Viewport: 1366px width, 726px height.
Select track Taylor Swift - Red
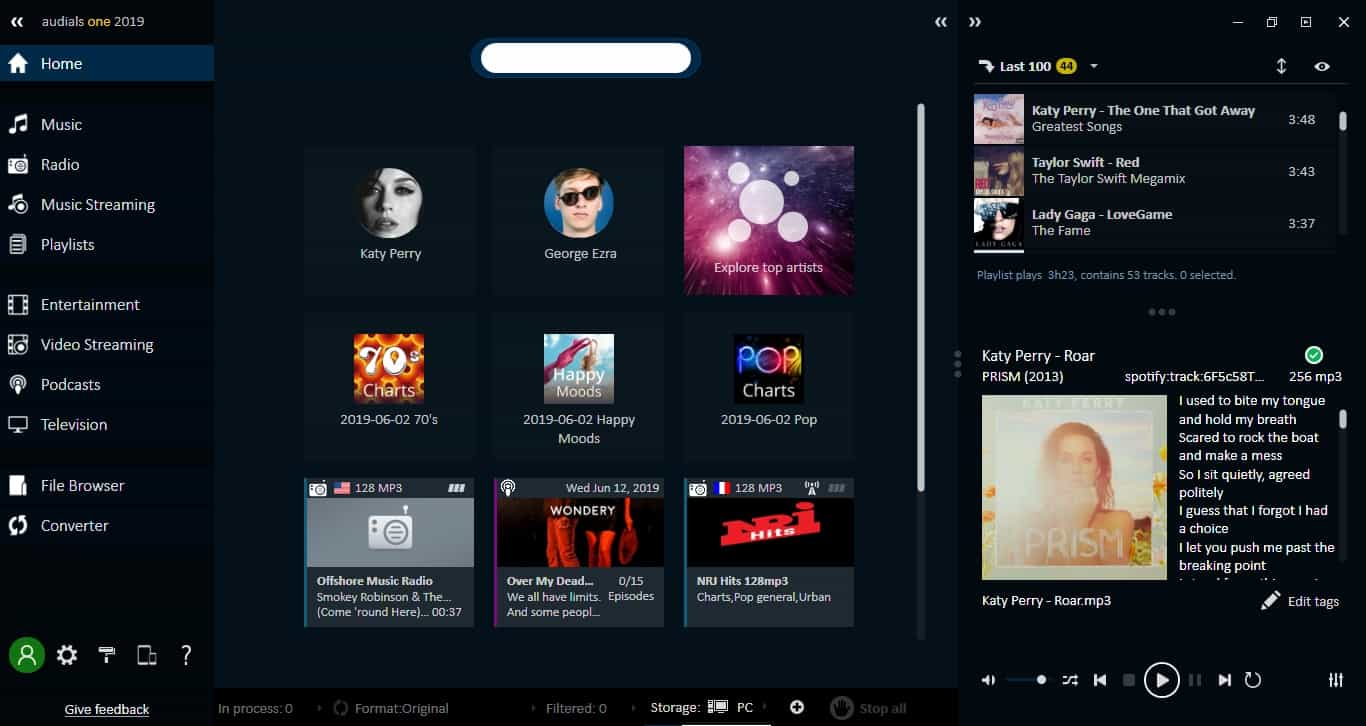click(1153, 171)
